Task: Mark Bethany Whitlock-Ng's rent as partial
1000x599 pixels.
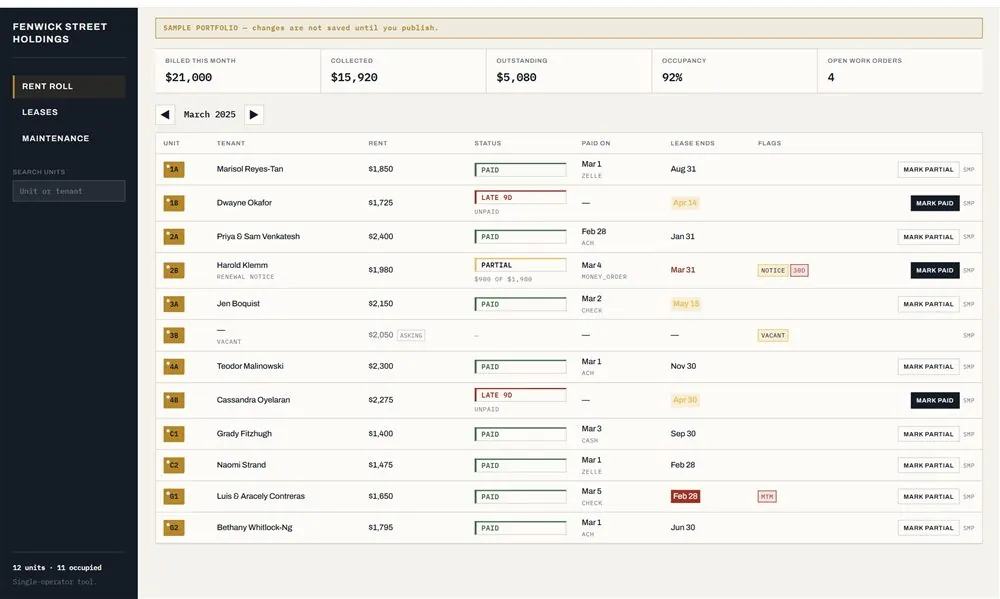Action: [x=928, y=528]
